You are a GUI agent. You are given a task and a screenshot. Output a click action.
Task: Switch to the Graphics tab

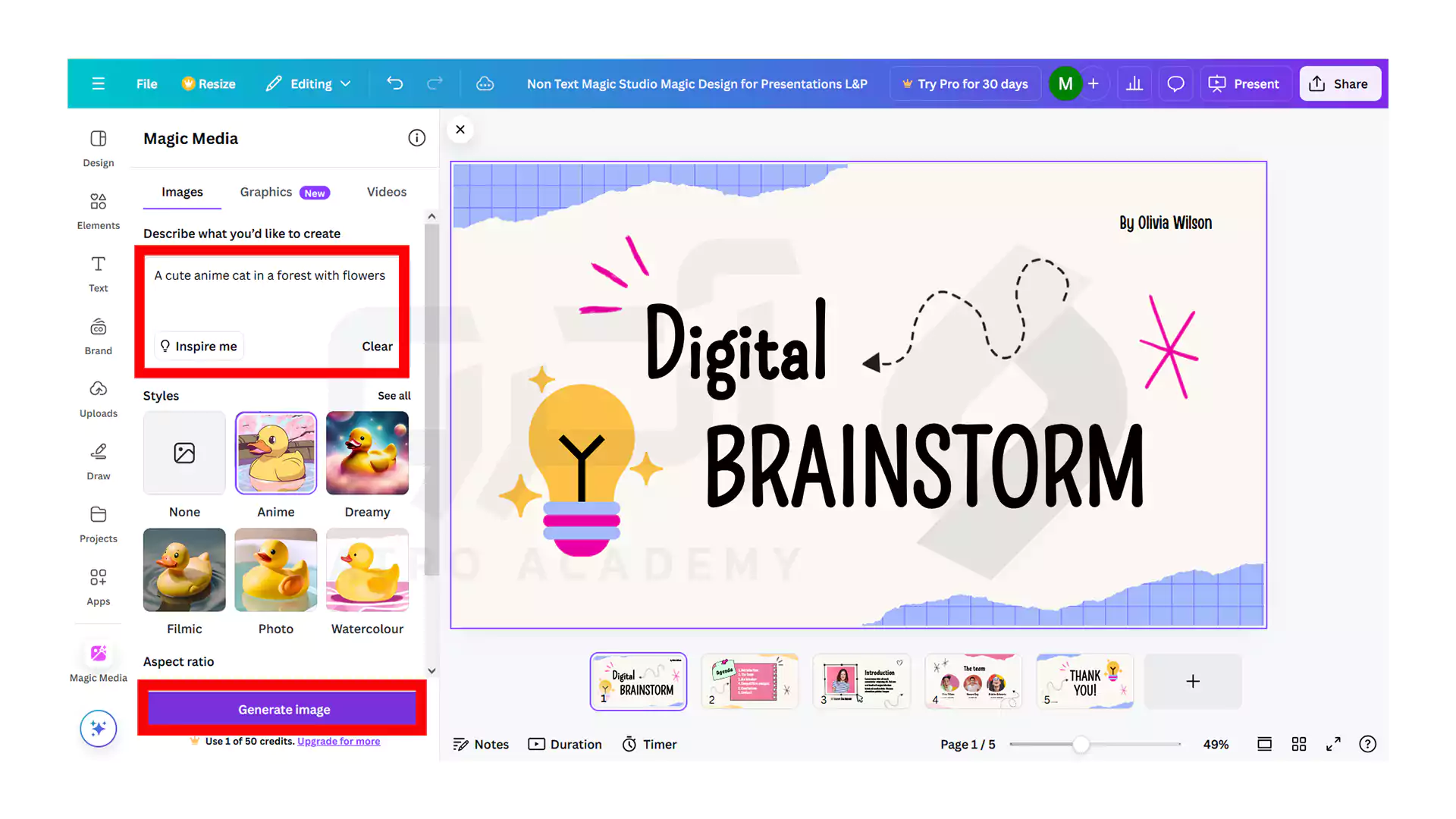tap(266, 192)
